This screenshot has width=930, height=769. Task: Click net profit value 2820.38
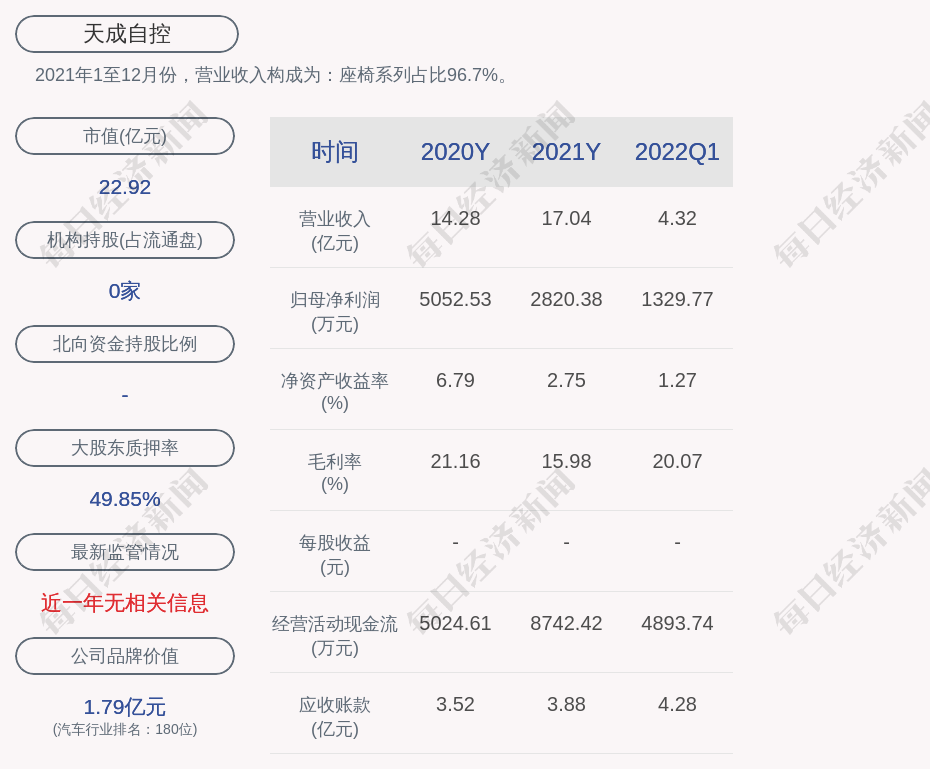[566, 299]
